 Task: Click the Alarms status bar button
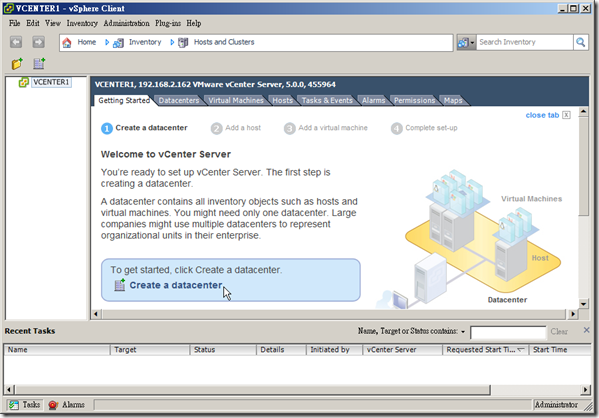(x=67, y=405)
